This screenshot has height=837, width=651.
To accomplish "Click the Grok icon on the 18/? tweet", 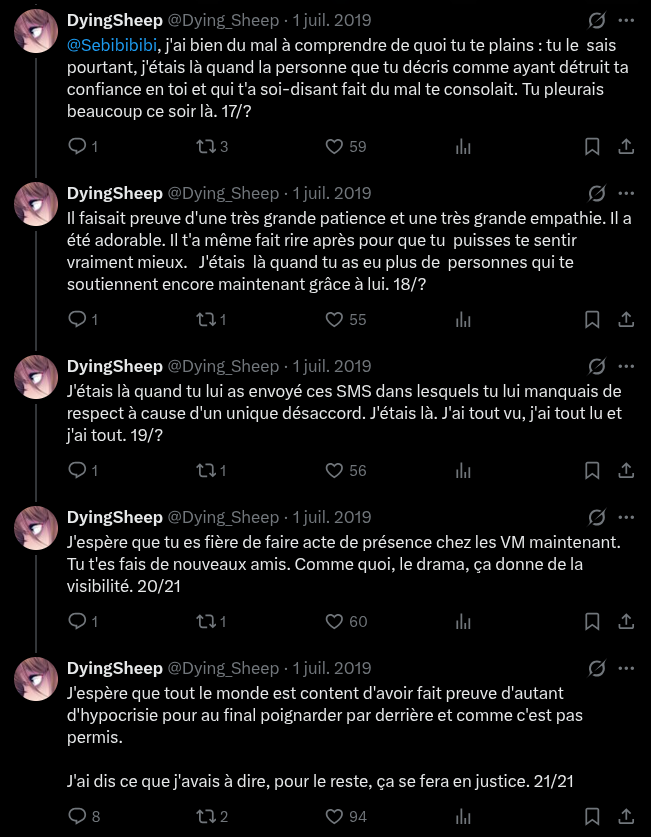I will click(x=597, y=193).
